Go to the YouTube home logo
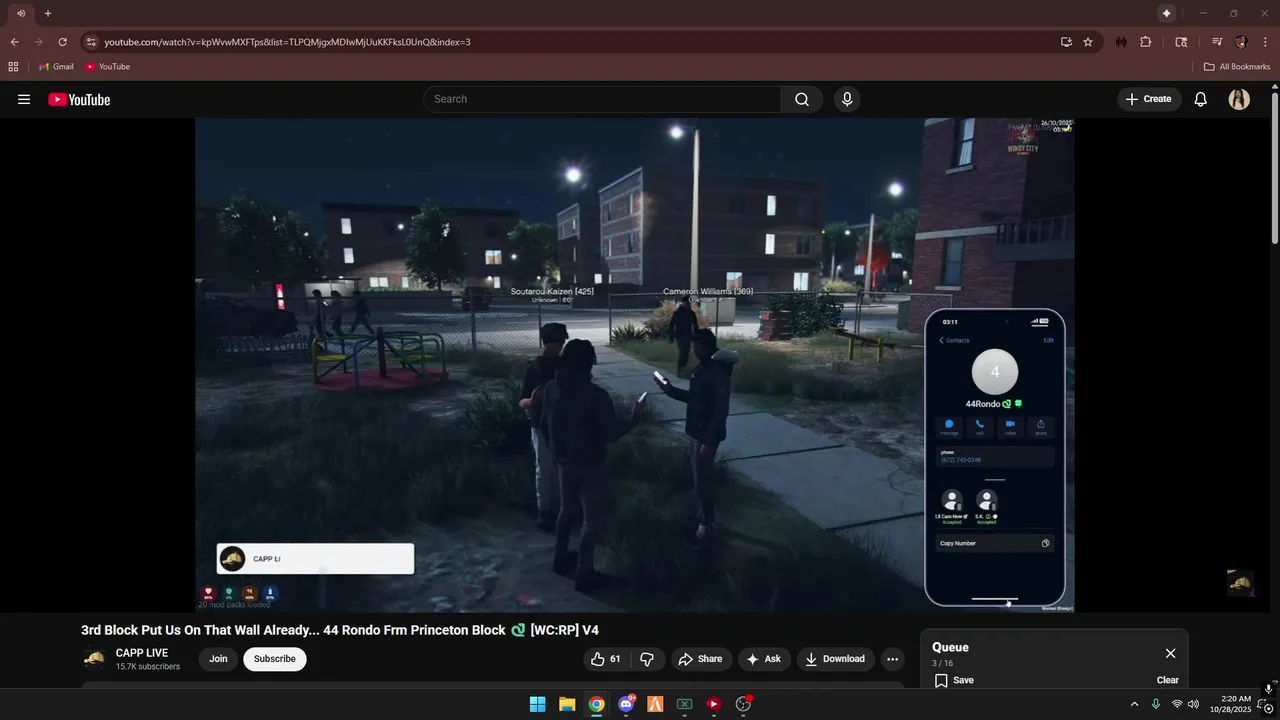The image size is (1280, 720). click(x=79, y=99)
